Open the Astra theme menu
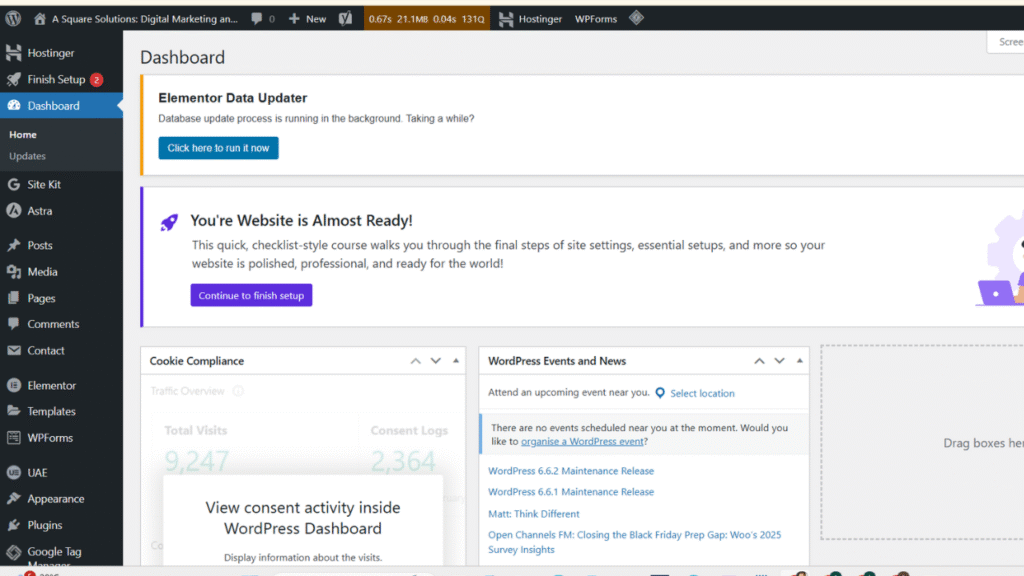Viewport: 1024px width, 576px height. (x=61, y=211)
